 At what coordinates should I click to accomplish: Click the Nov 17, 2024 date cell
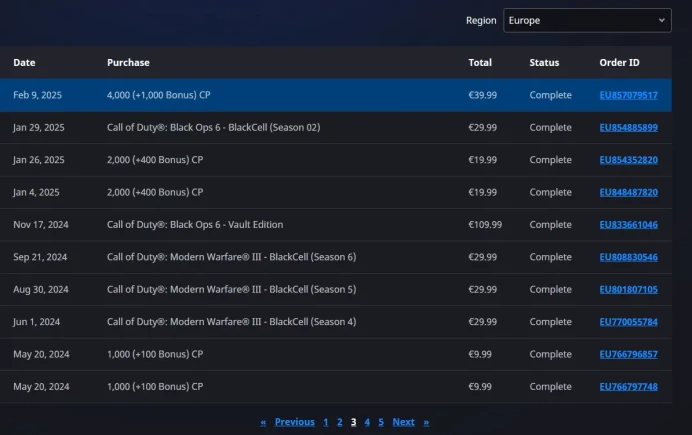[41, 225]
